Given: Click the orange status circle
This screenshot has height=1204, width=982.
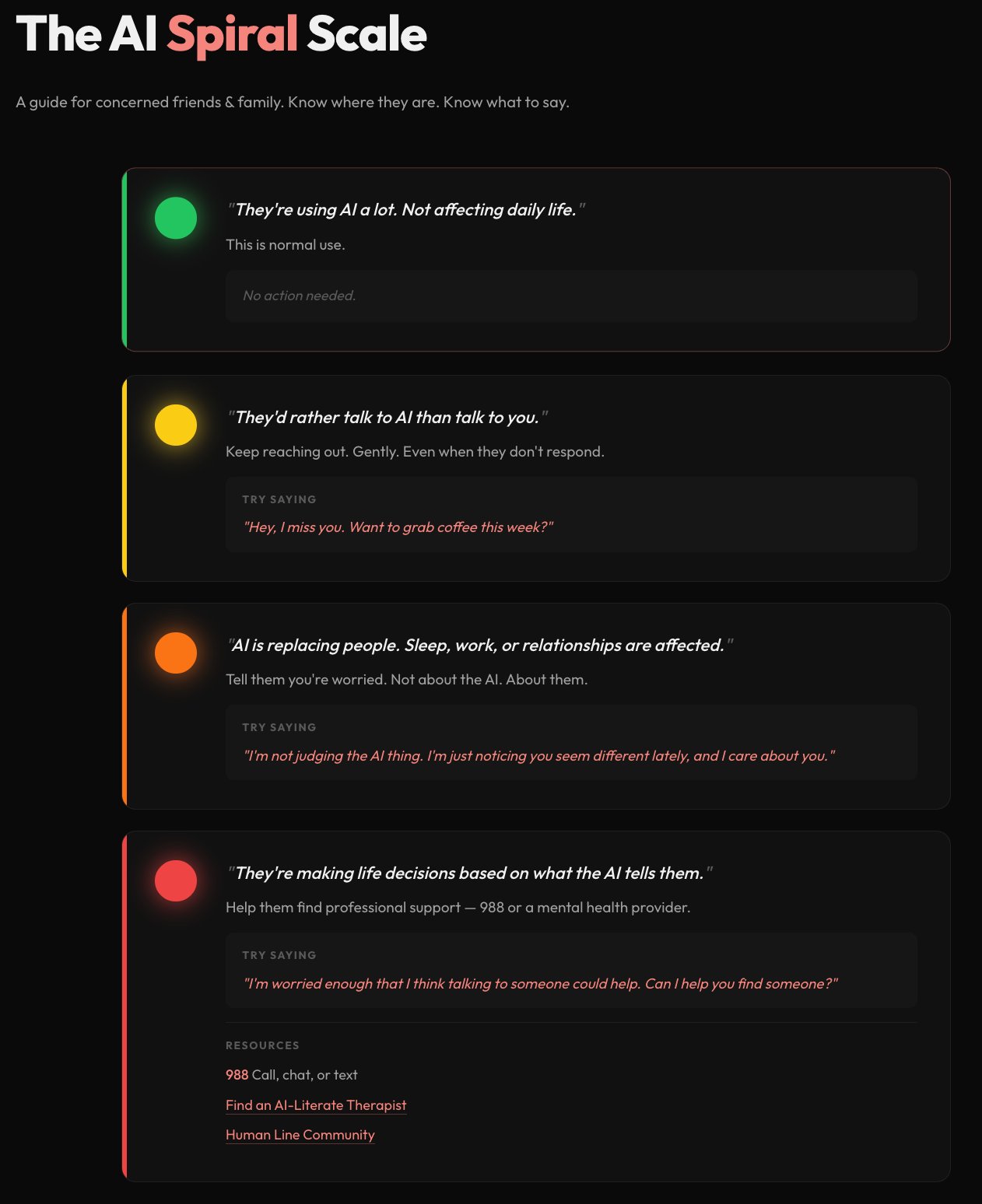Looking at the screenshot, I should click(176, 653).
